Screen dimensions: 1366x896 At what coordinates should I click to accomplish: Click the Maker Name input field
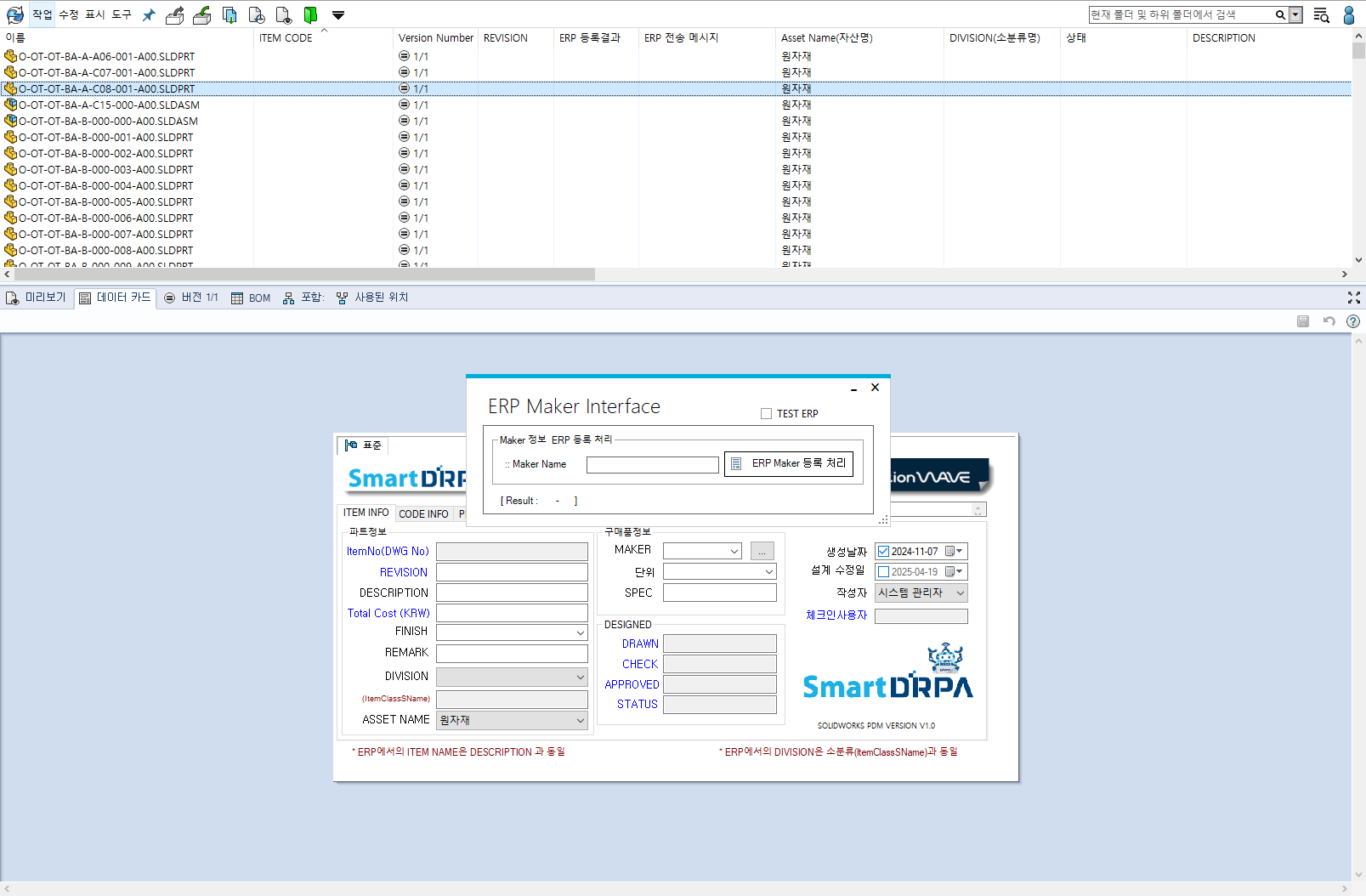(x=653, y=465)
